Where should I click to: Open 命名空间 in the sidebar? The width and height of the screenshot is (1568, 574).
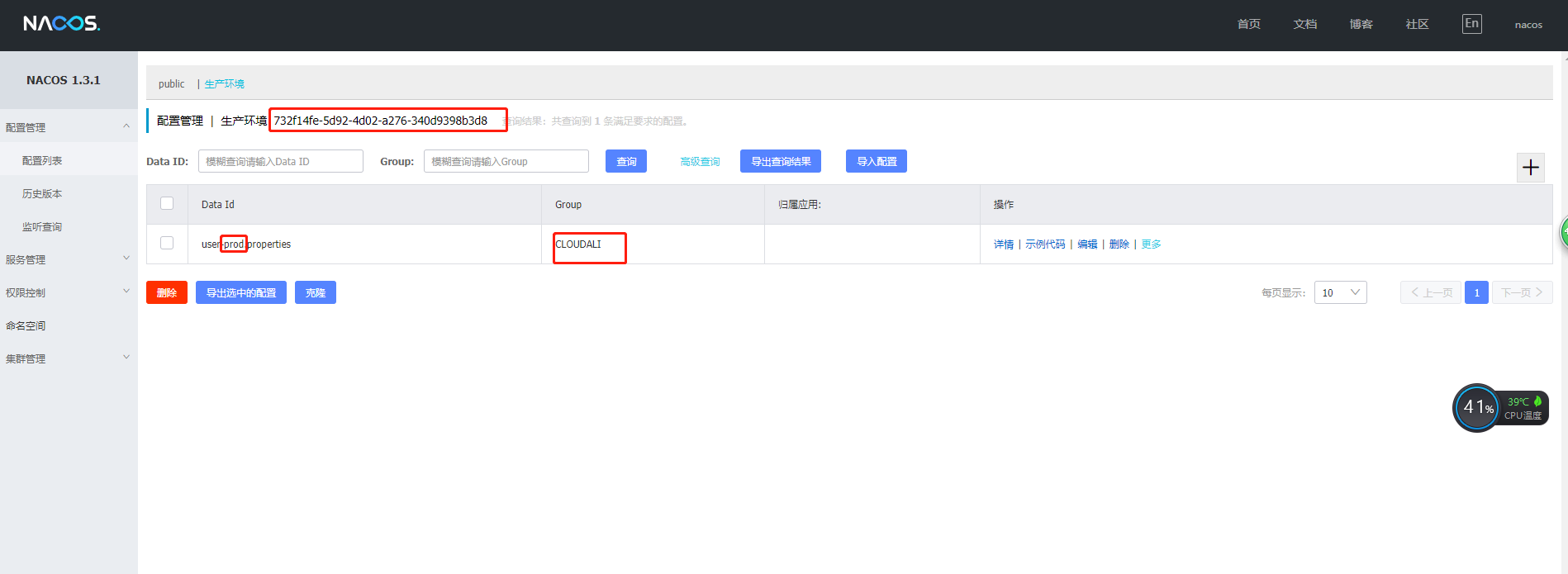point(26,325)
